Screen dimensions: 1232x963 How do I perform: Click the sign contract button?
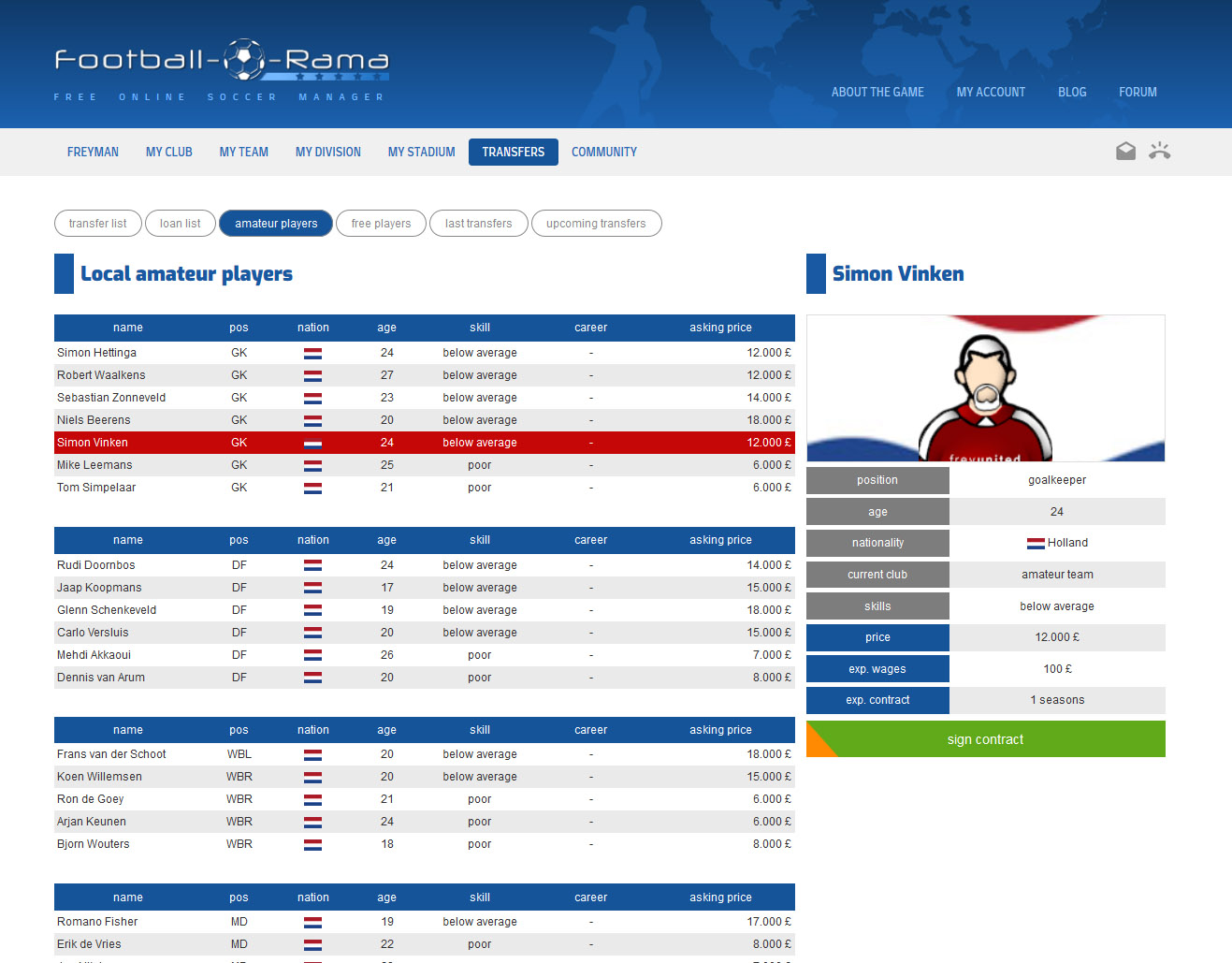coord(986,739)
